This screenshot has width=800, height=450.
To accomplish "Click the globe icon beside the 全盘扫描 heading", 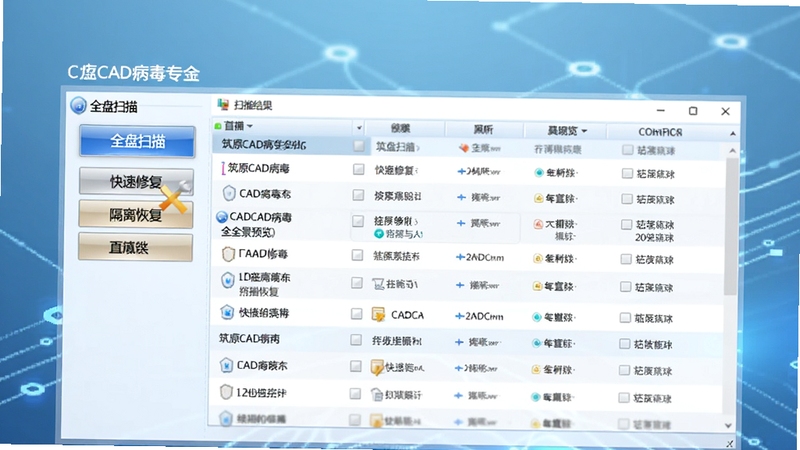I will coord(78,106).
